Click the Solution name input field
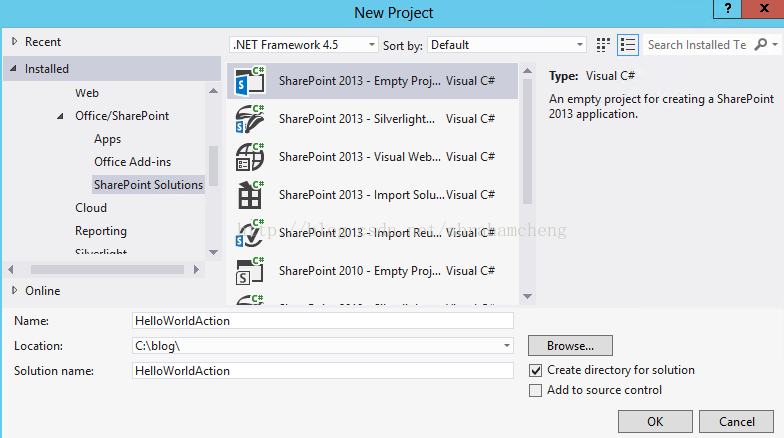 (x=322, y=370)
